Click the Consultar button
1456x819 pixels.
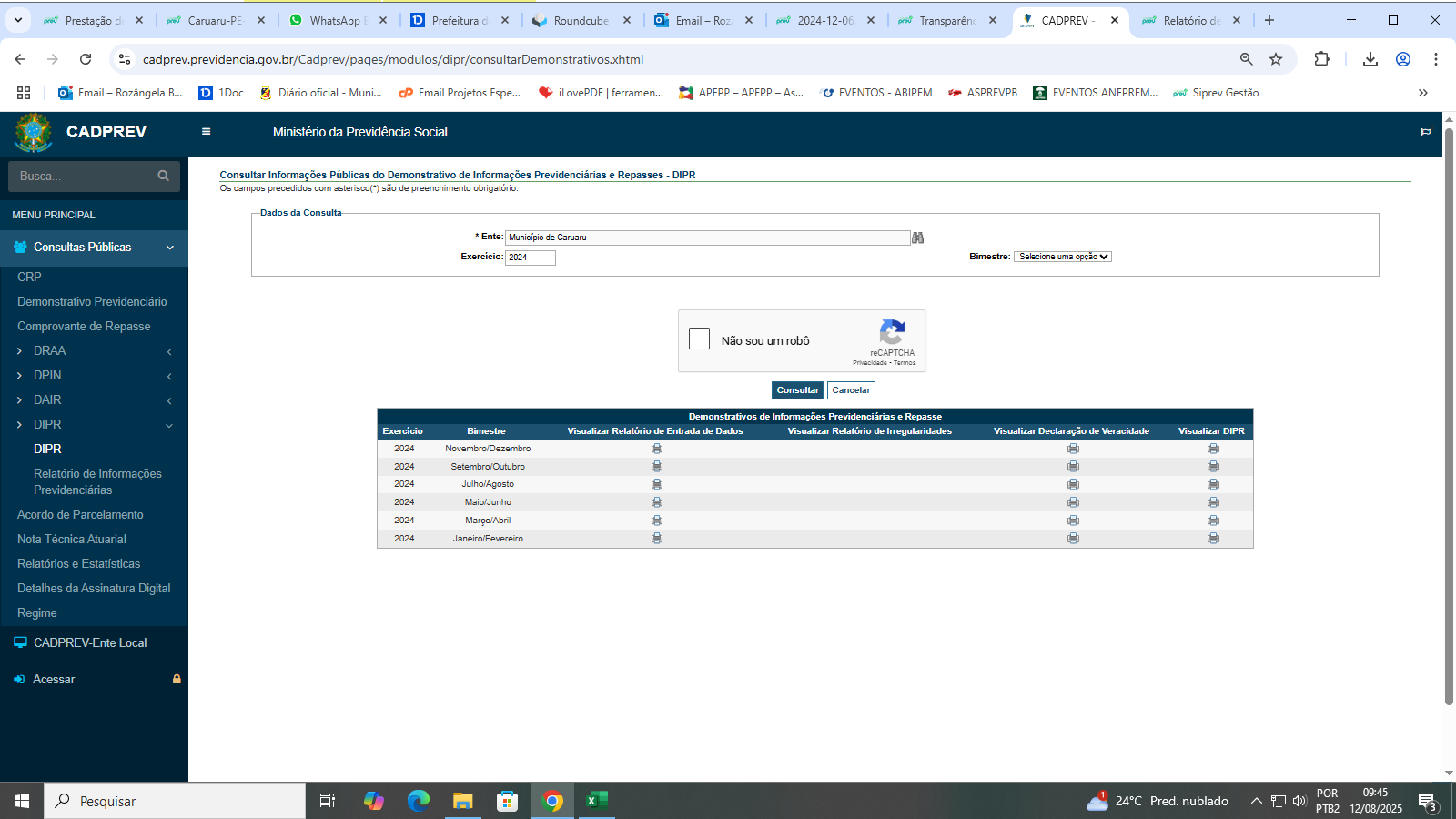click(797, 390)
